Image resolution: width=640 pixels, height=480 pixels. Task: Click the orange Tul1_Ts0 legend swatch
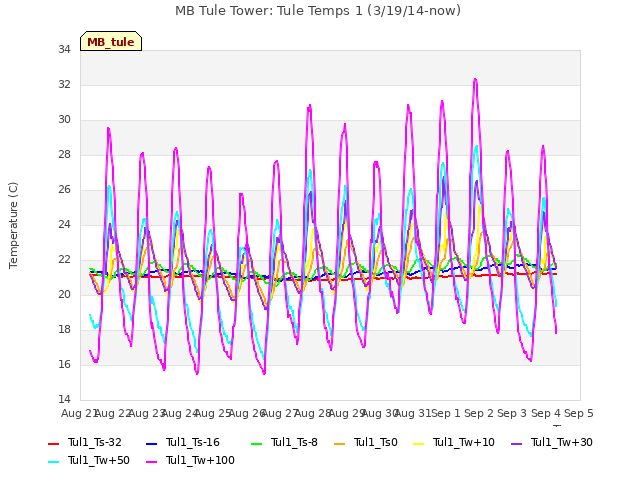point(339,443)
